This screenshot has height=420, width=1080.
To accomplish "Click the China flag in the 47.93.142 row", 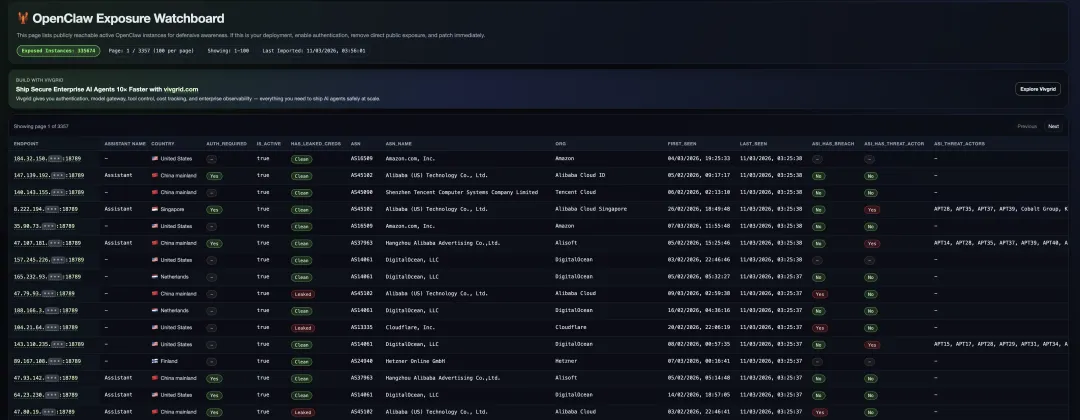I will [155, 378].
